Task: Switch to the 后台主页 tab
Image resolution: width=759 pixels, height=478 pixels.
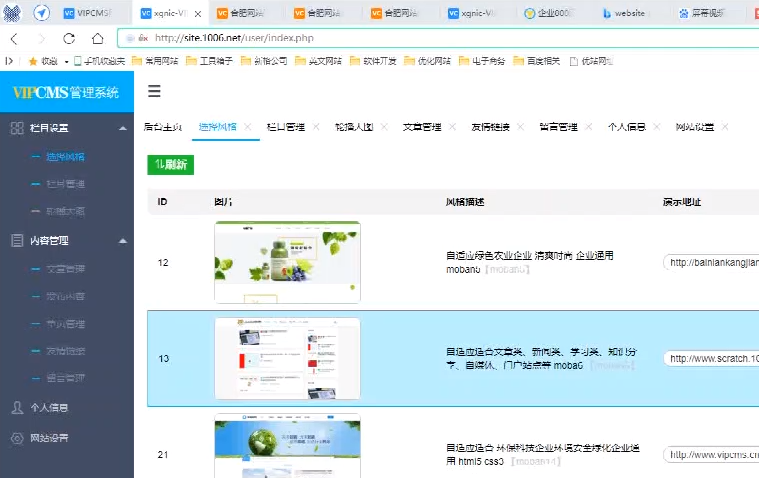Action: [163, 127]
